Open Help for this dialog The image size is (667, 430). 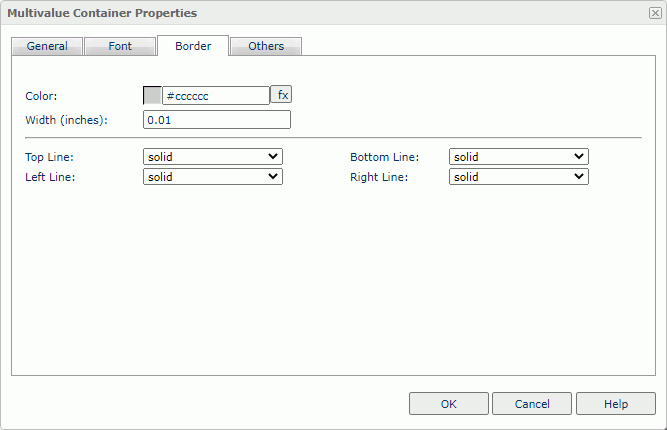coord(616,404)
